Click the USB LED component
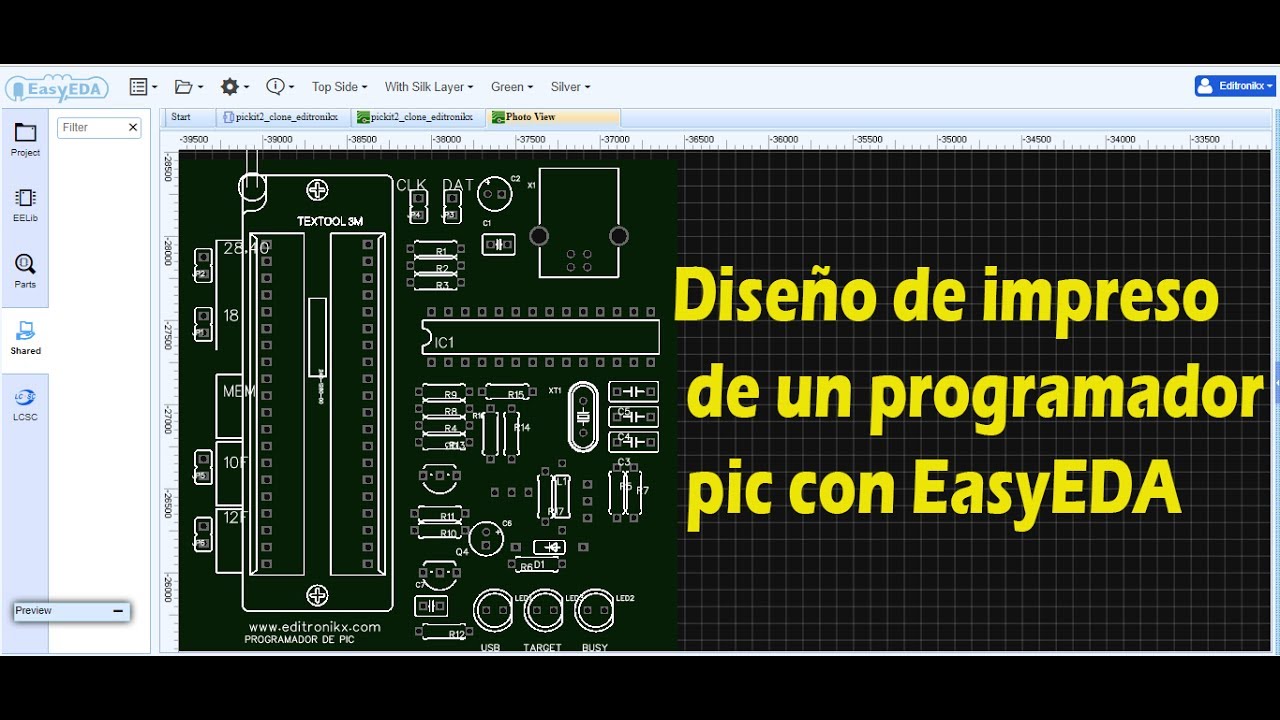The height and width of the screenshot is (720, 1280). point(493,609)
